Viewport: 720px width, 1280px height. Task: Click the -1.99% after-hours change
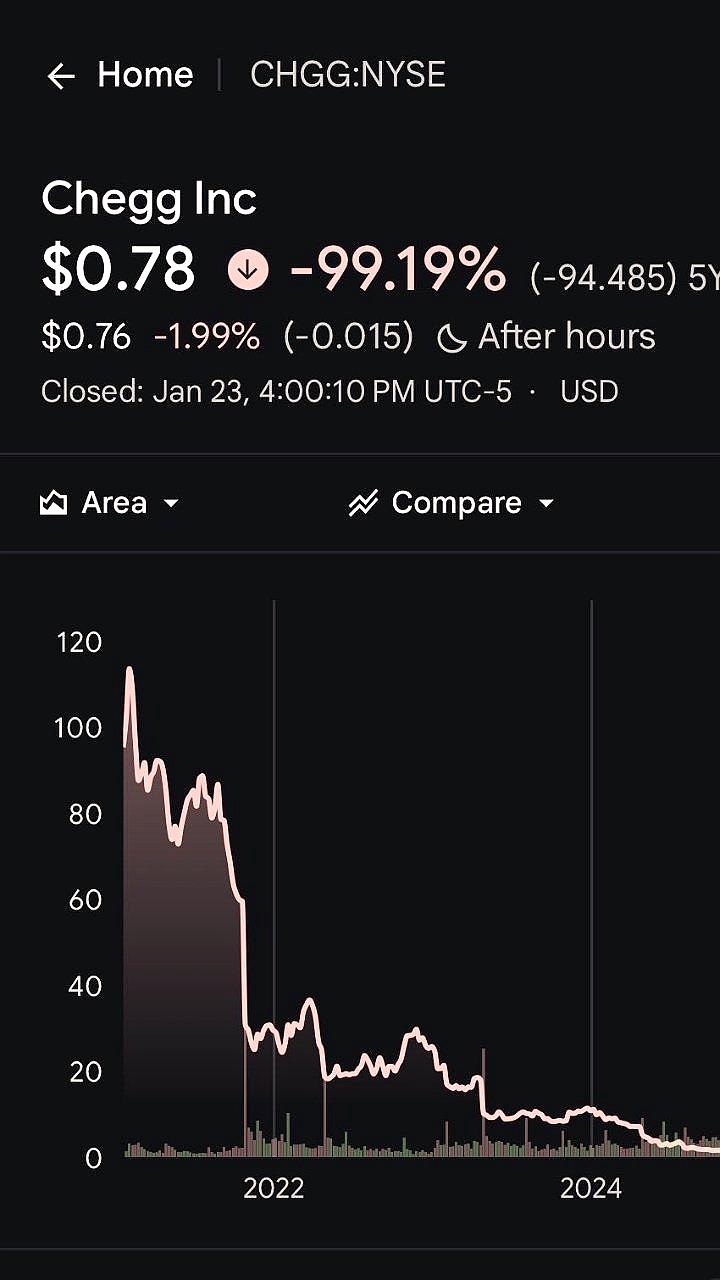point(207,338)
